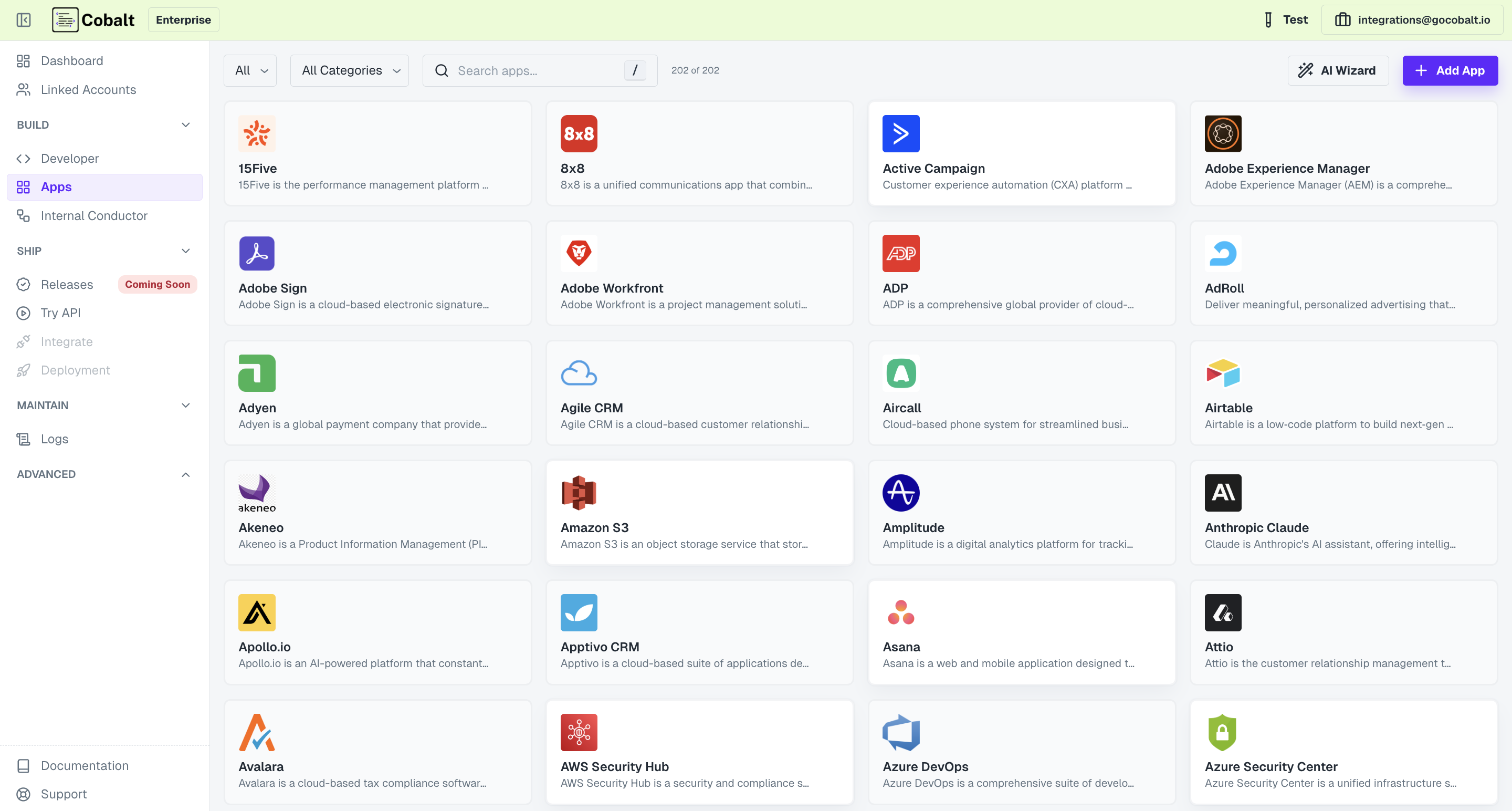The width and height of the screenshot is (1512, 811).
Task: Click the Azure Security Center shield icon
Action: (1223, 732)
